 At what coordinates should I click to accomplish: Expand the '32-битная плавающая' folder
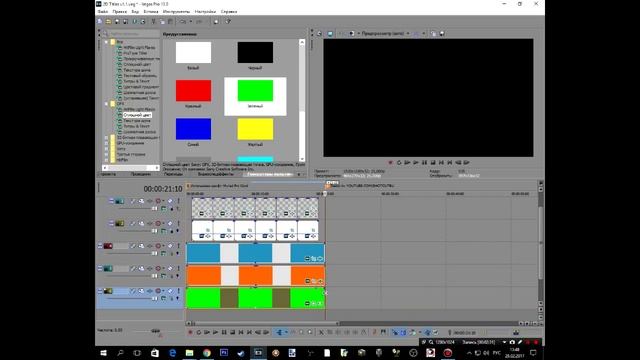pyautogui.click(x=107, y=138)
